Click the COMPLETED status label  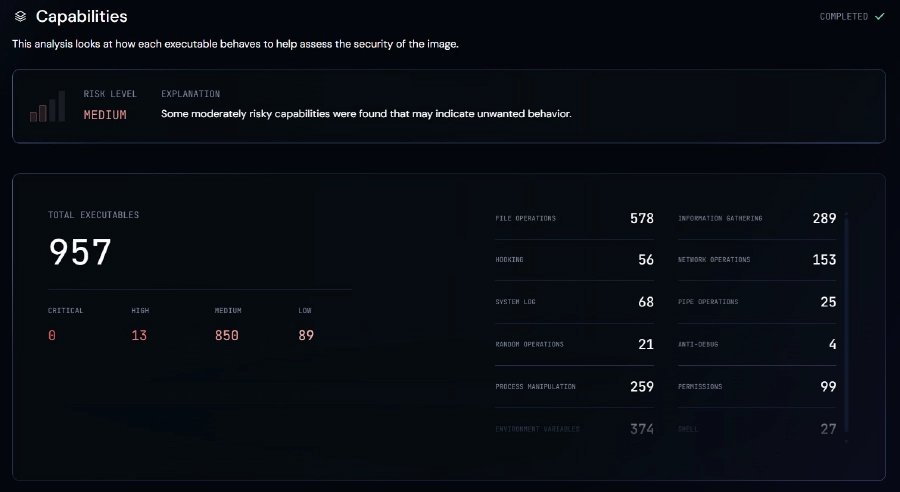844,17
